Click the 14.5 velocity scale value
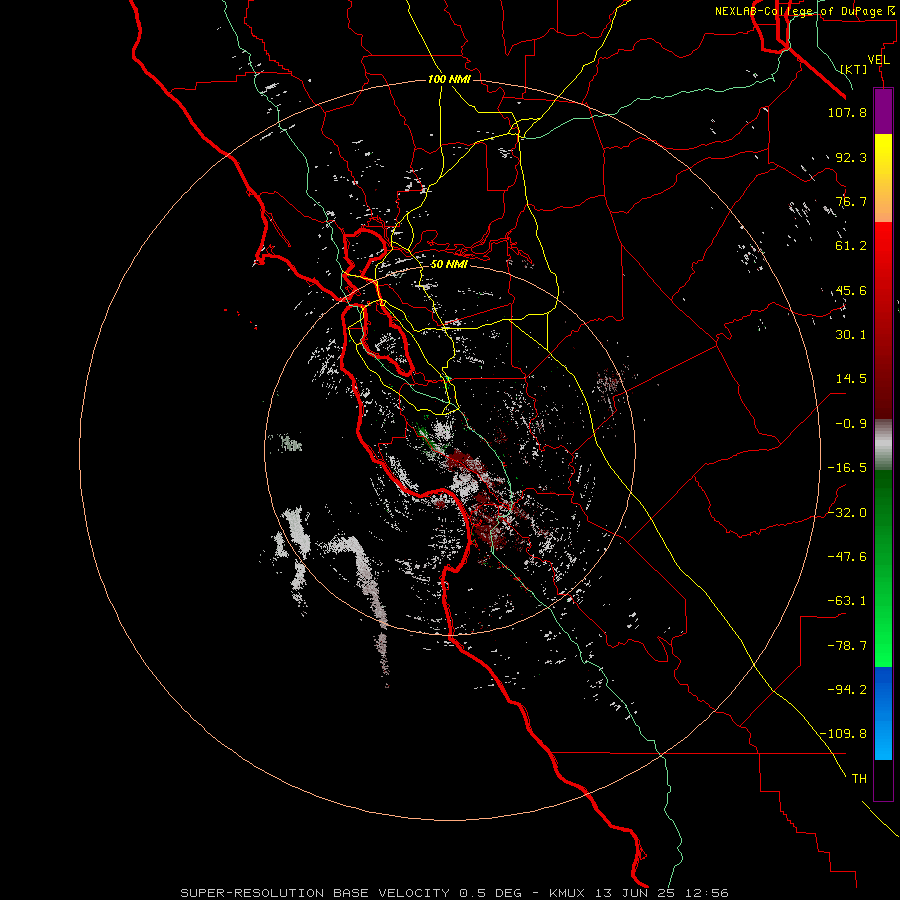Viewport: 900px width, 900px height. click(851, 379)
